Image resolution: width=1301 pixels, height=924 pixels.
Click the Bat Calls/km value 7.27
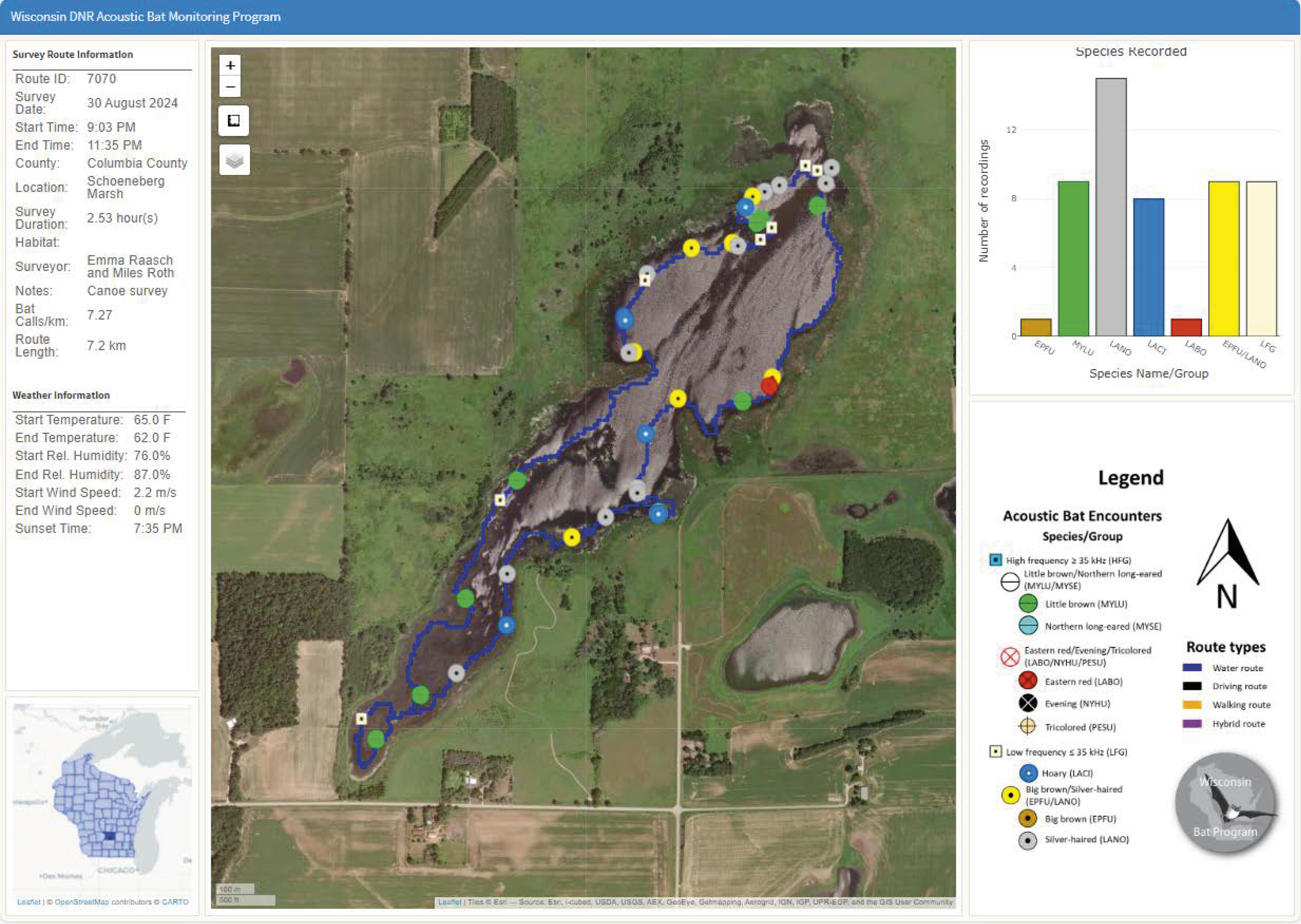(x=99, y=315)
